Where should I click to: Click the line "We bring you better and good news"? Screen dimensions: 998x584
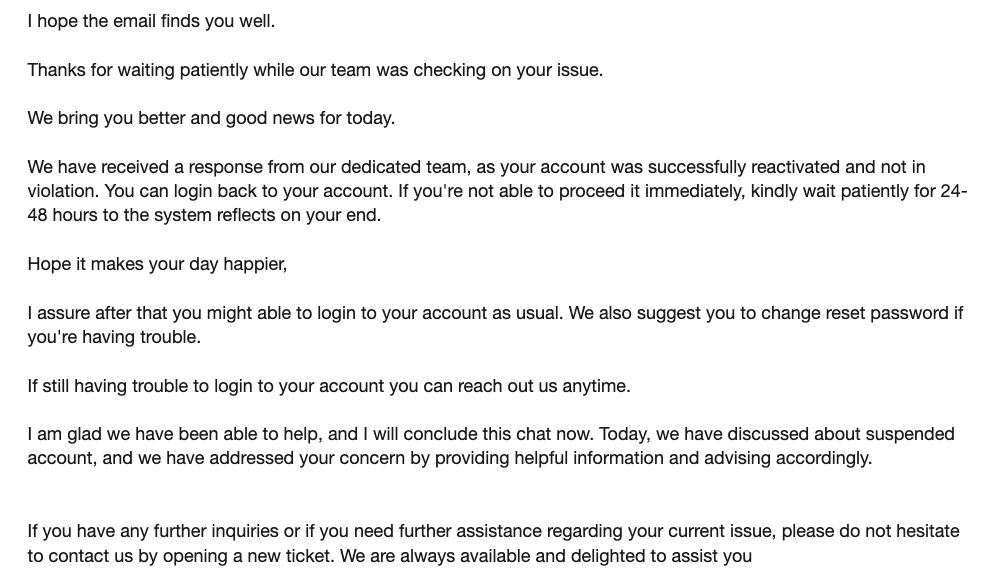tap(211, 118)
